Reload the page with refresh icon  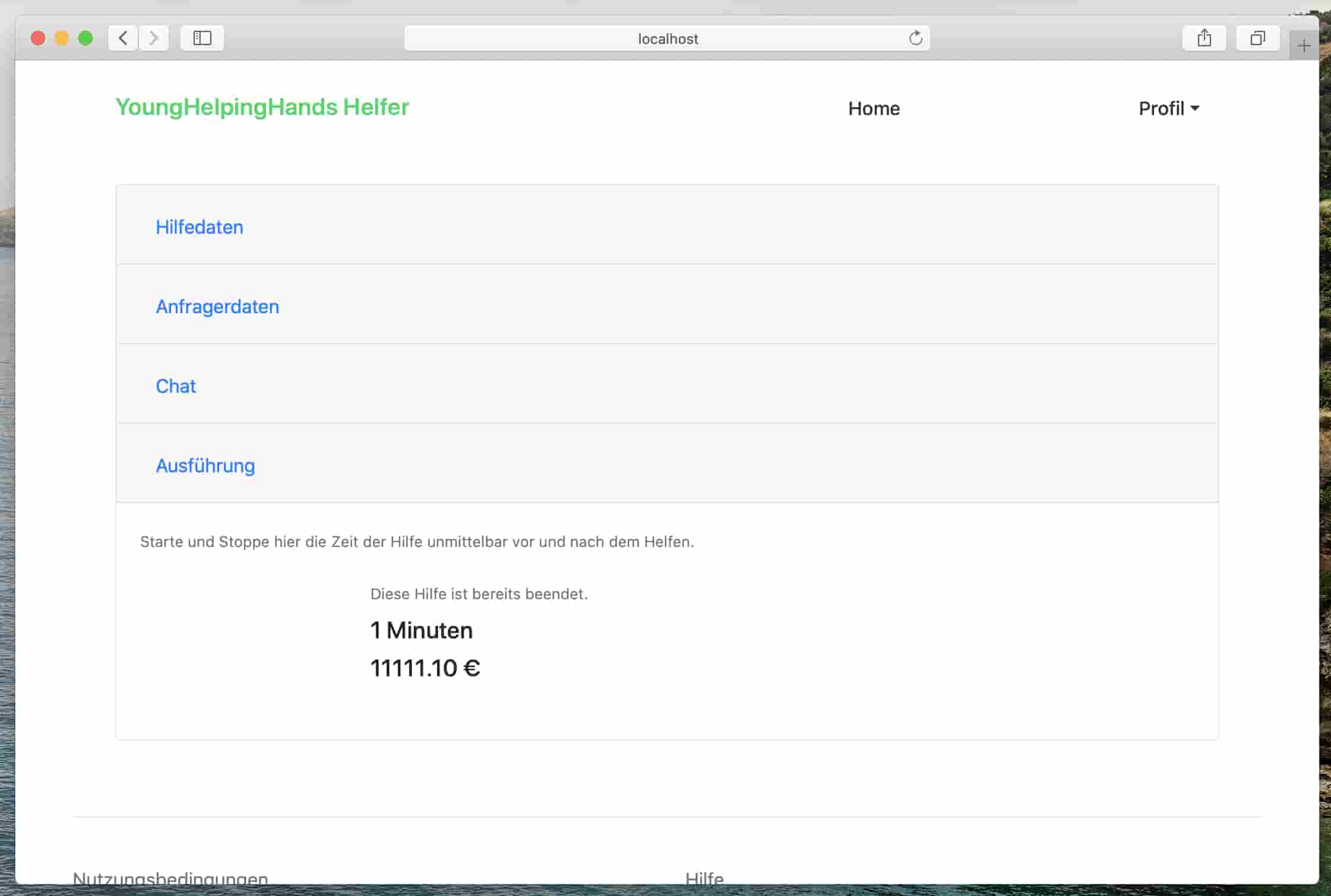coord(915,38)
